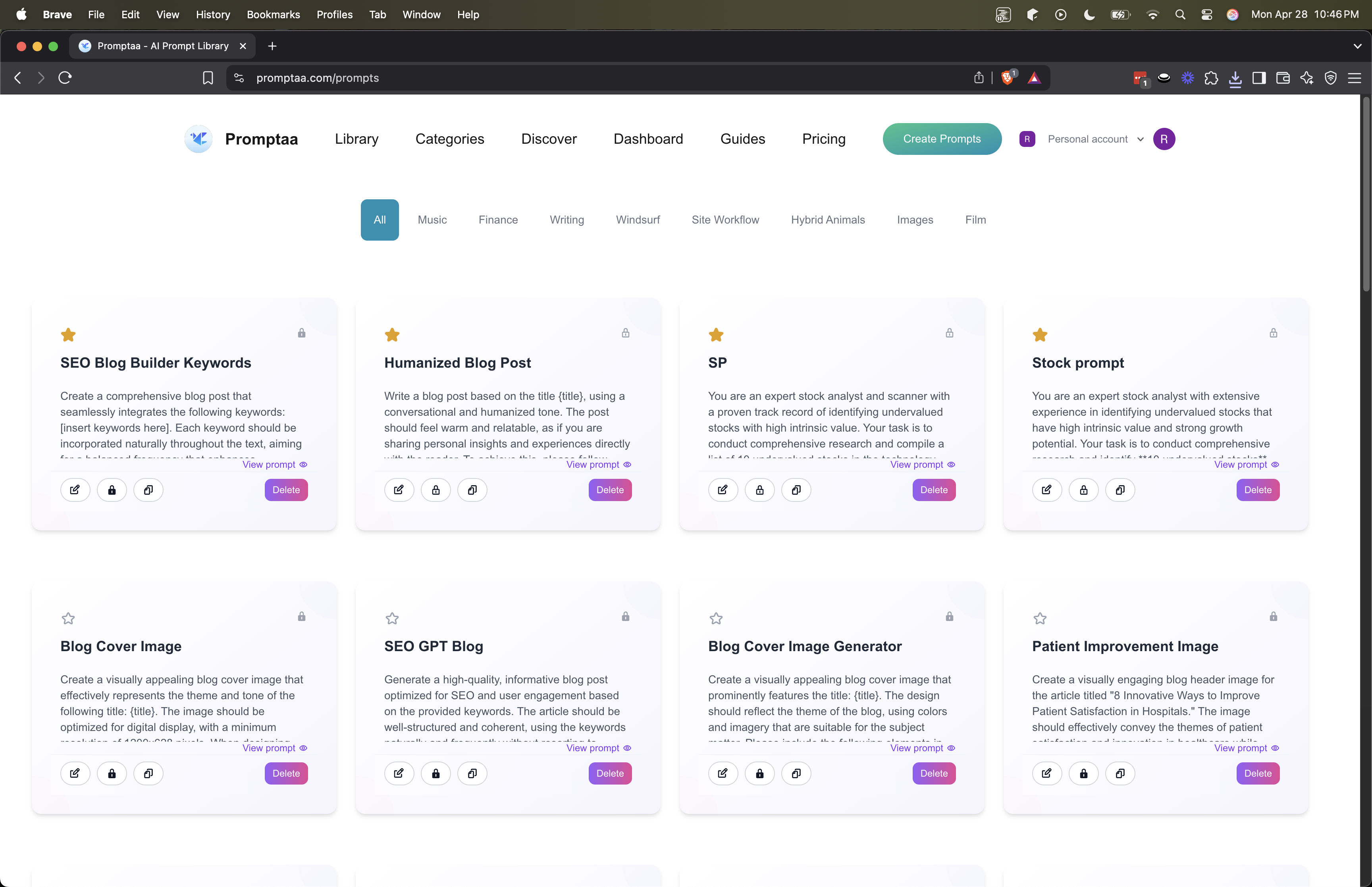This screenshot has width=1372, height=887.
Task: Click copy icon on Blog Cover Image card
Action: [x=148, y=773]
